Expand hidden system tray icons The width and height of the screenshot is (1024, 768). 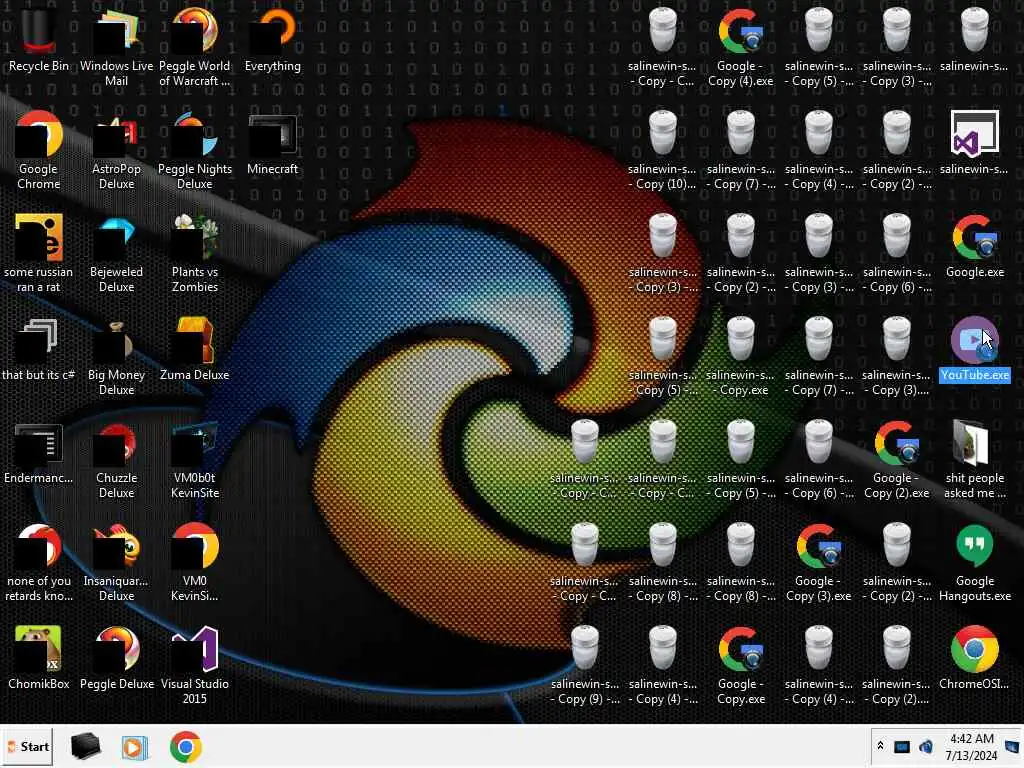880,746
